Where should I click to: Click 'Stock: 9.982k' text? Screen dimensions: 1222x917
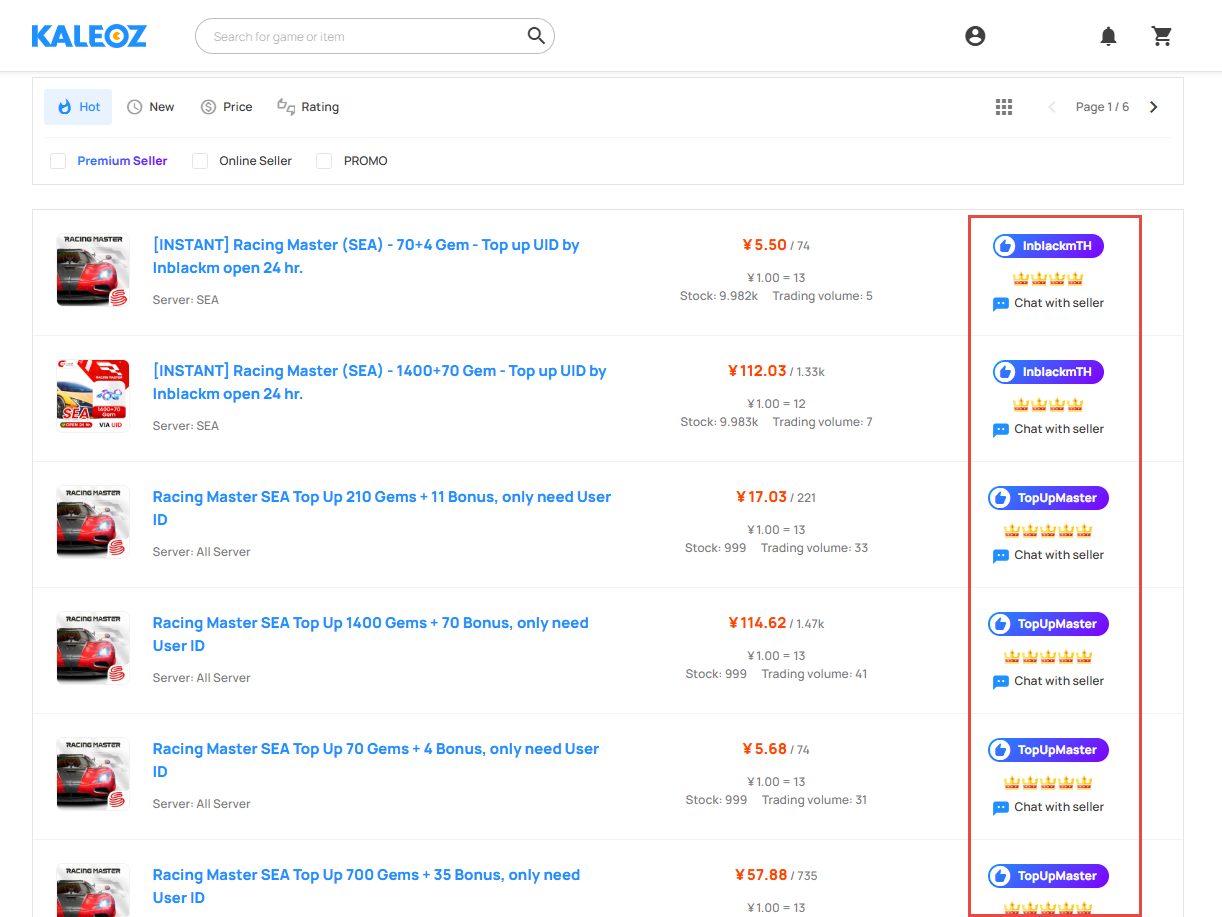click(x=719, y=296)
